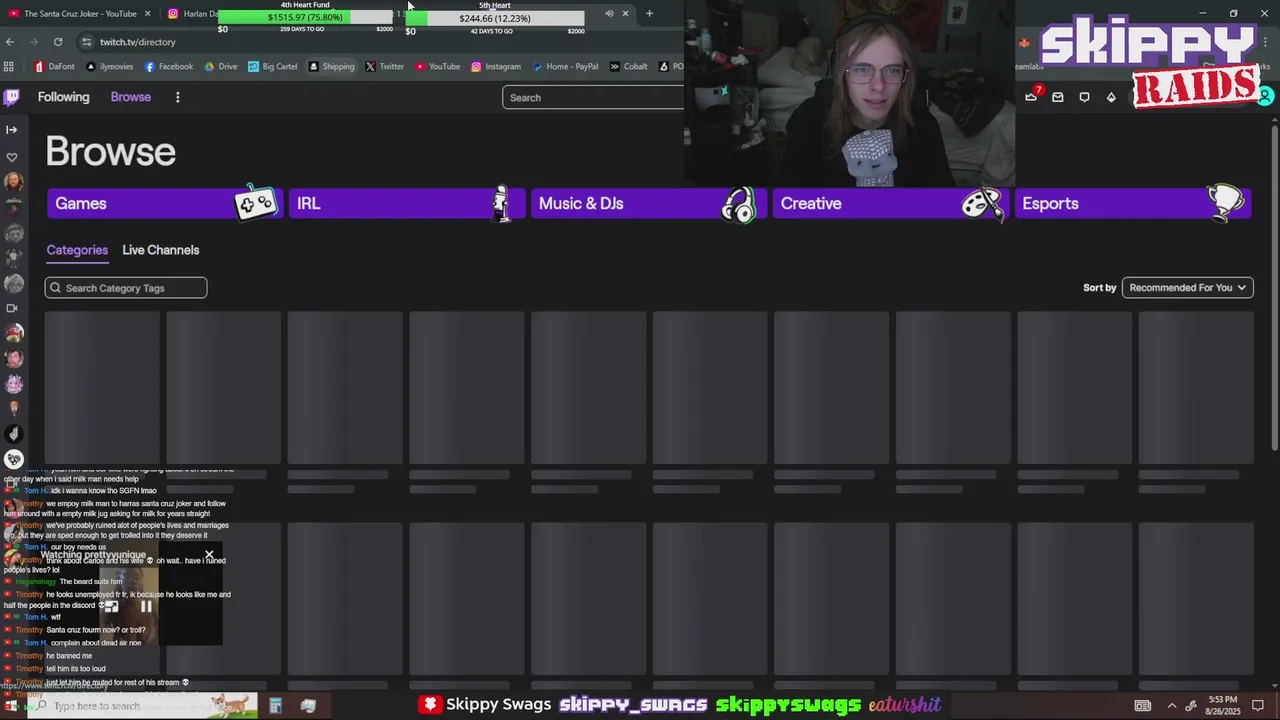Open the Home - PayPal bookmark
Screen dimensions: 1280x720
[566, 66]
